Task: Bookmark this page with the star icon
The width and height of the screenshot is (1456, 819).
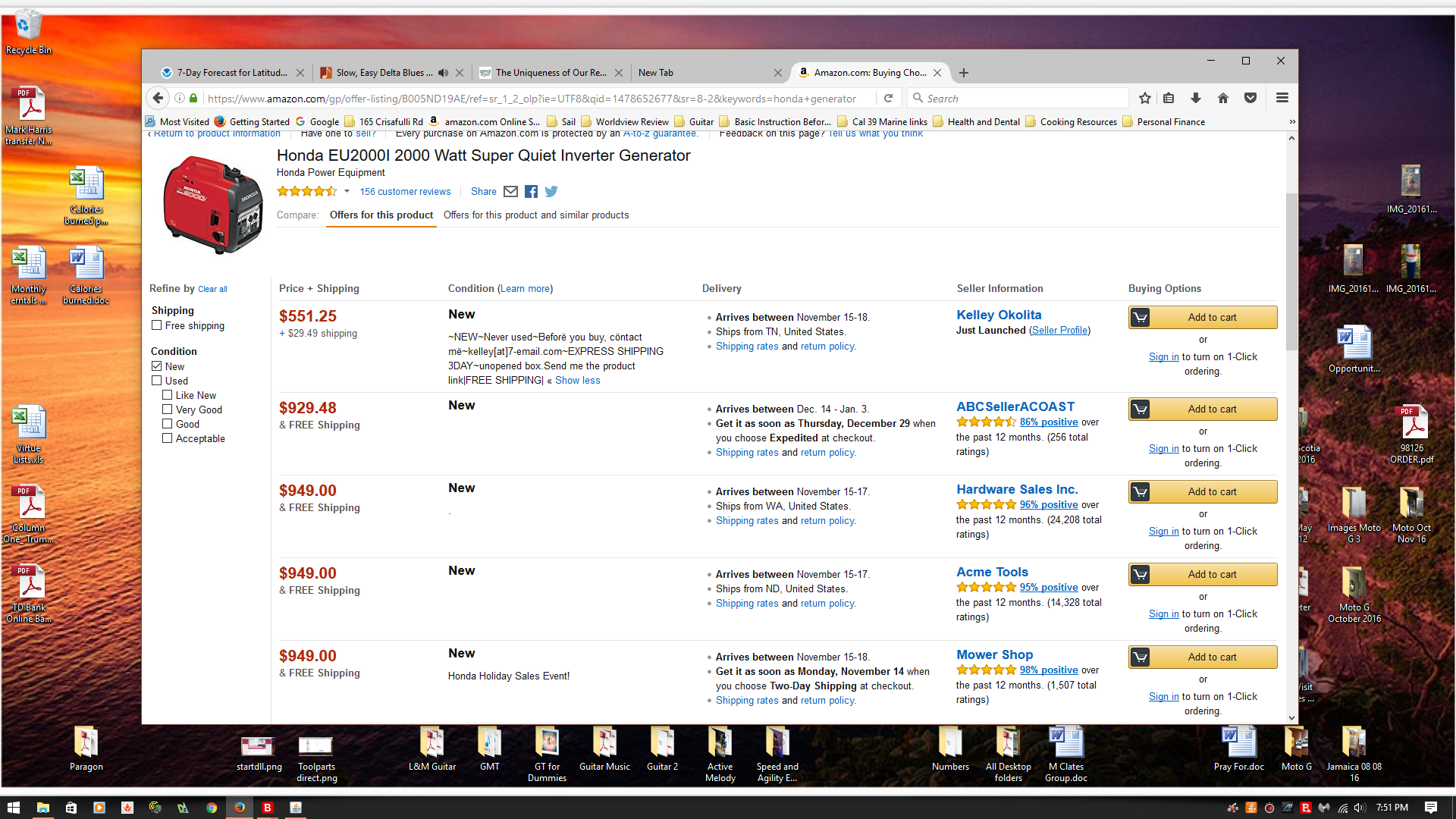Action: pyautogui.click(x=1145, y=98)
